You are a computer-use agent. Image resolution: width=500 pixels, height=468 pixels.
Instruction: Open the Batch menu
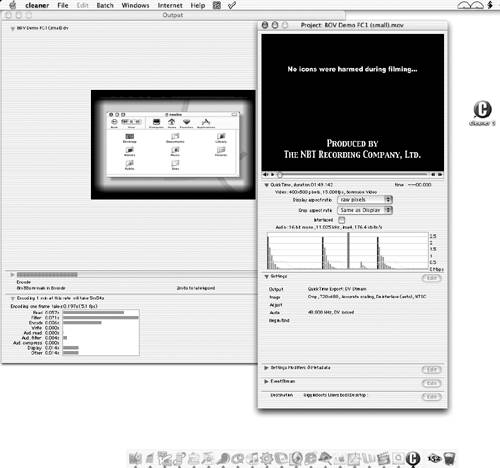coord(105,5)
